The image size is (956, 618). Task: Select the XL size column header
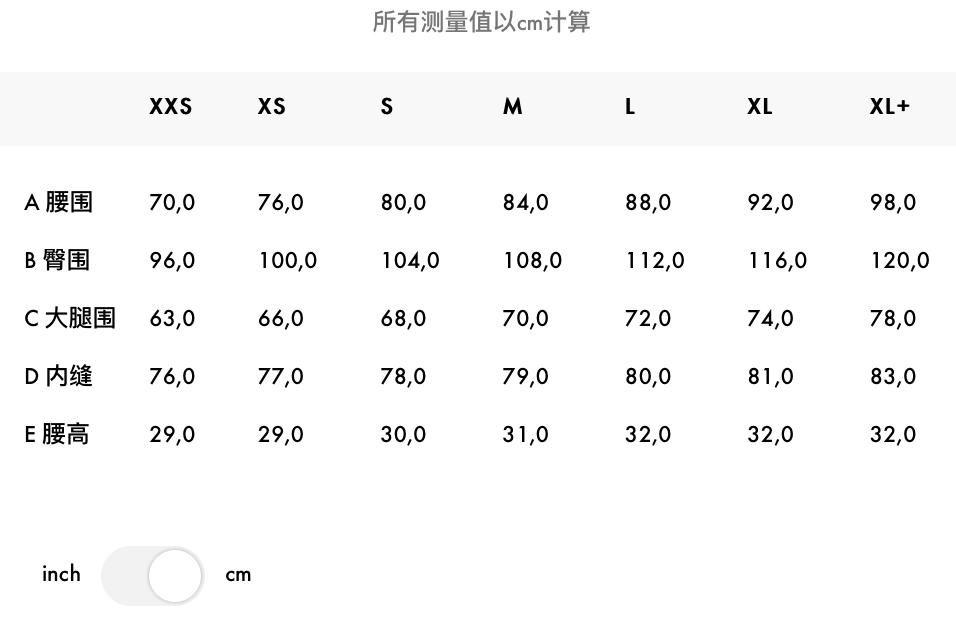(760, 107)
